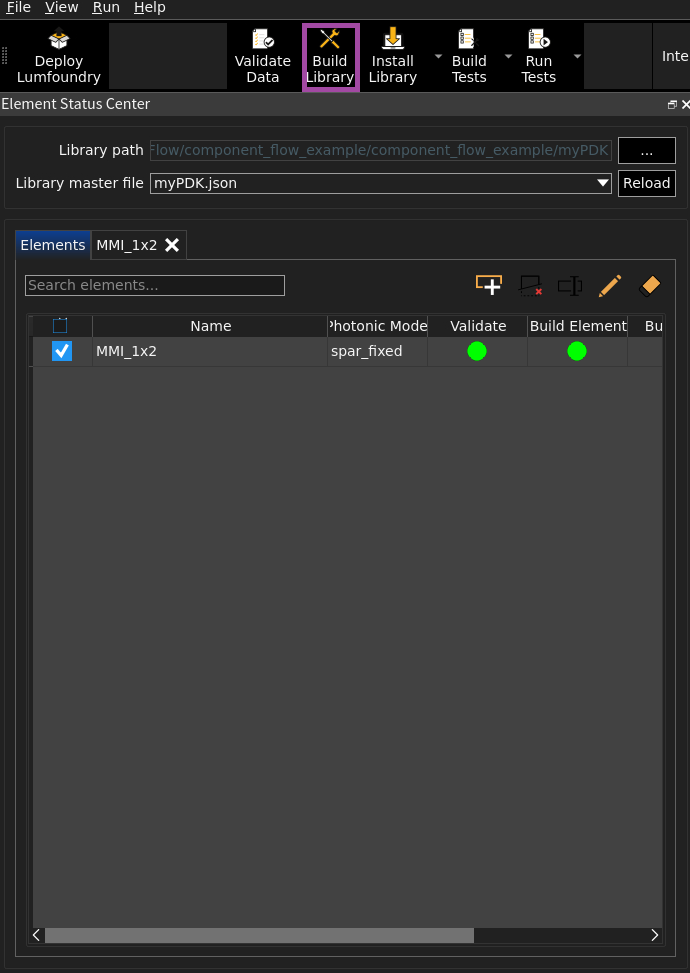Focus the Search elements field
The image size is (690, 973).
(x=155, y=285)
